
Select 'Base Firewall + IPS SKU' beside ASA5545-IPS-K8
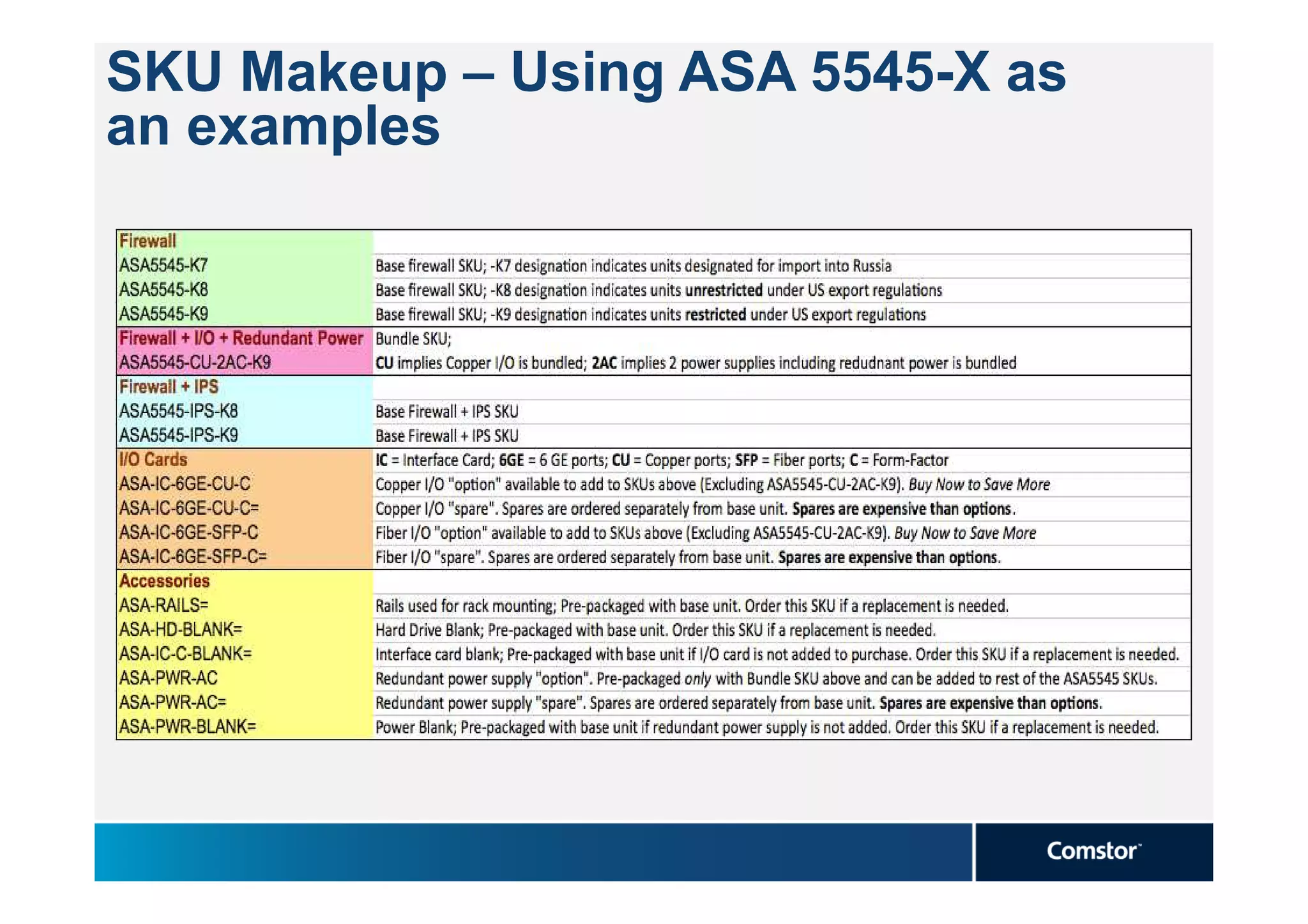(x=447, y=411)
